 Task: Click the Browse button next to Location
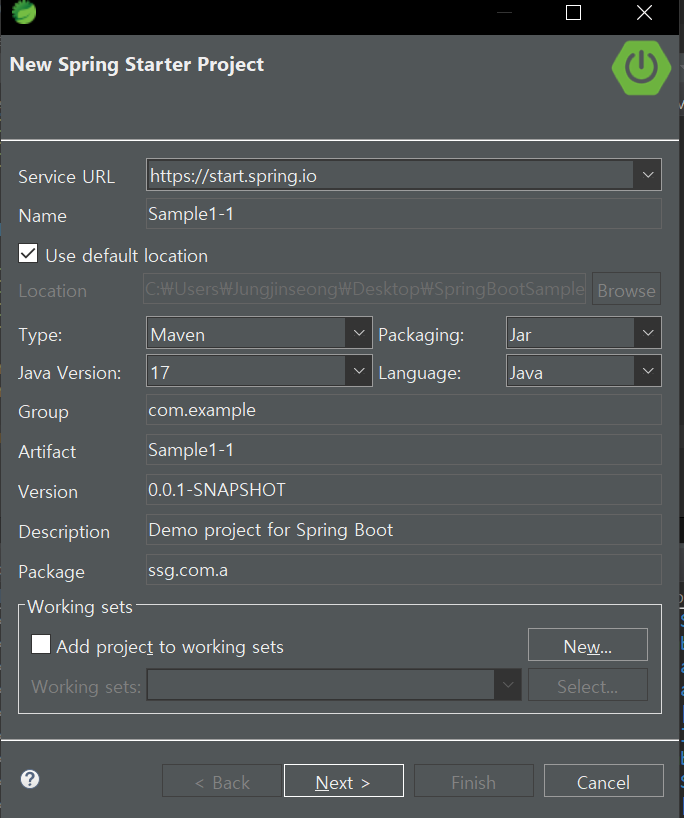coord(627,289)
